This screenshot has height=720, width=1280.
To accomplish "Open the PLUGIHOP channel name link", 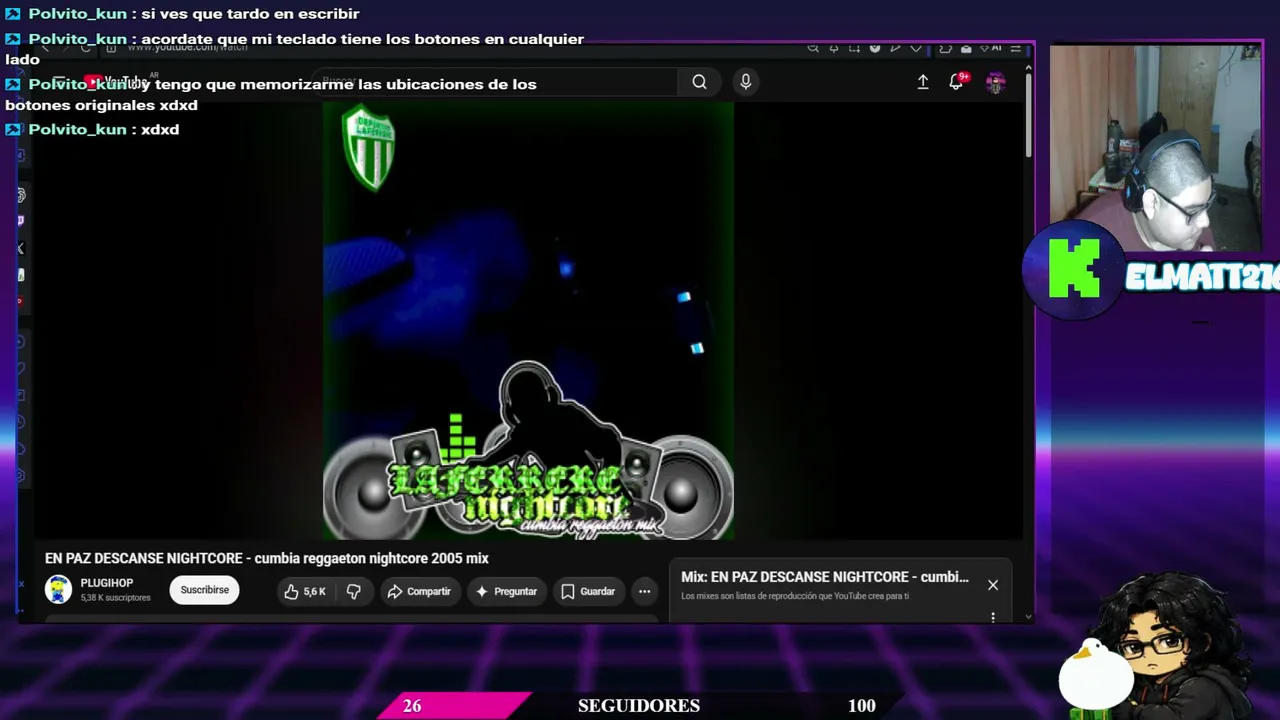I will click(107, 583).
